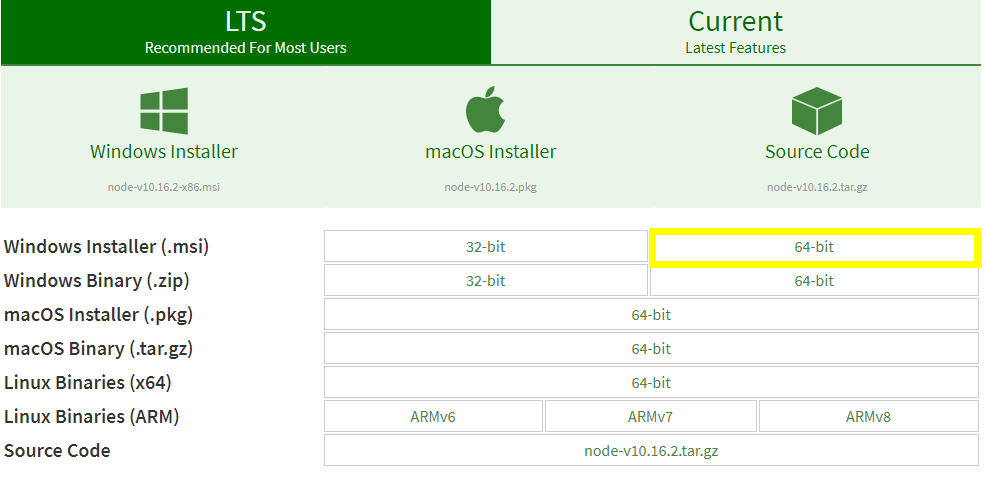Download node-v10.16.2.pkg file link
Screen dimensions: 984x477
(491, 187)
